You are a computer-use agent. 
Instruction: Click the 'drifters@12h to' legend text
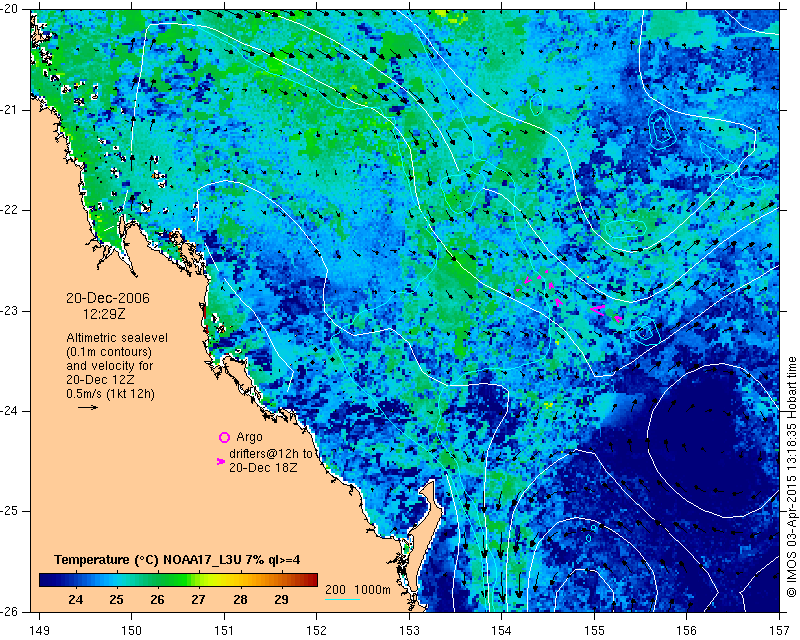270,454
